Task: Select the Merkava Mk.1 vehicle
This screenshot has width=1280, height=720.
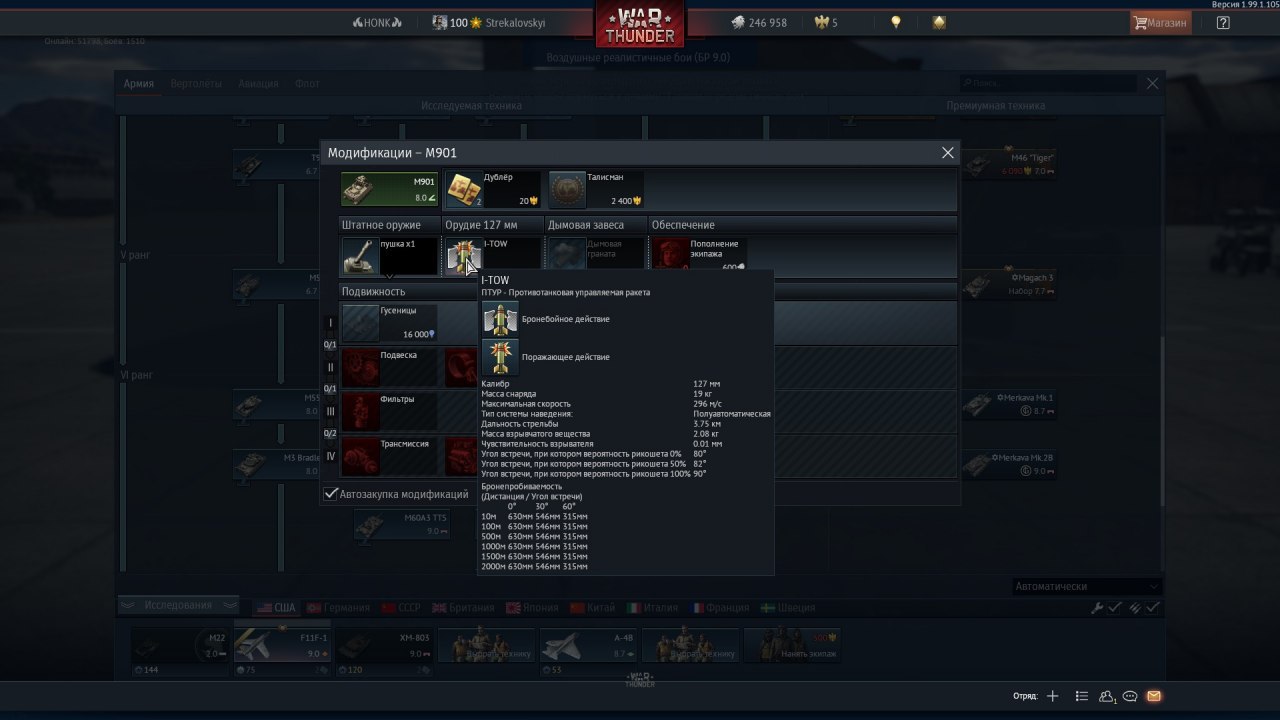Action: click(x=1010, y=404)
